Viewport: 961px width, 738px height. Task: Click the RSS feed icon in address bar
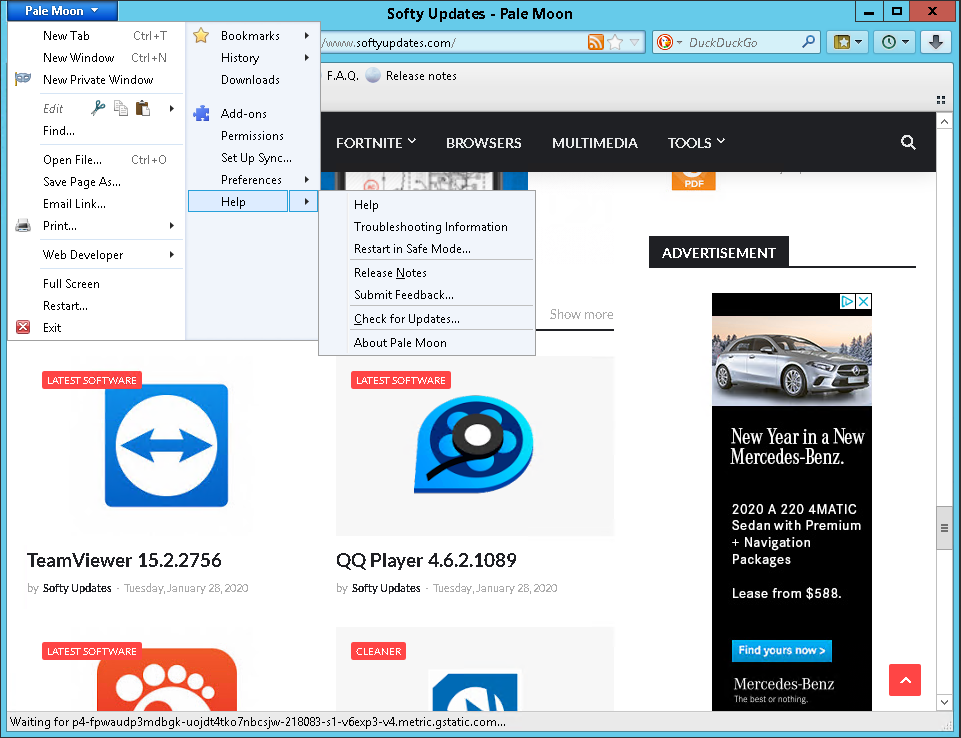pyautogui.click(x=595, y=42)
